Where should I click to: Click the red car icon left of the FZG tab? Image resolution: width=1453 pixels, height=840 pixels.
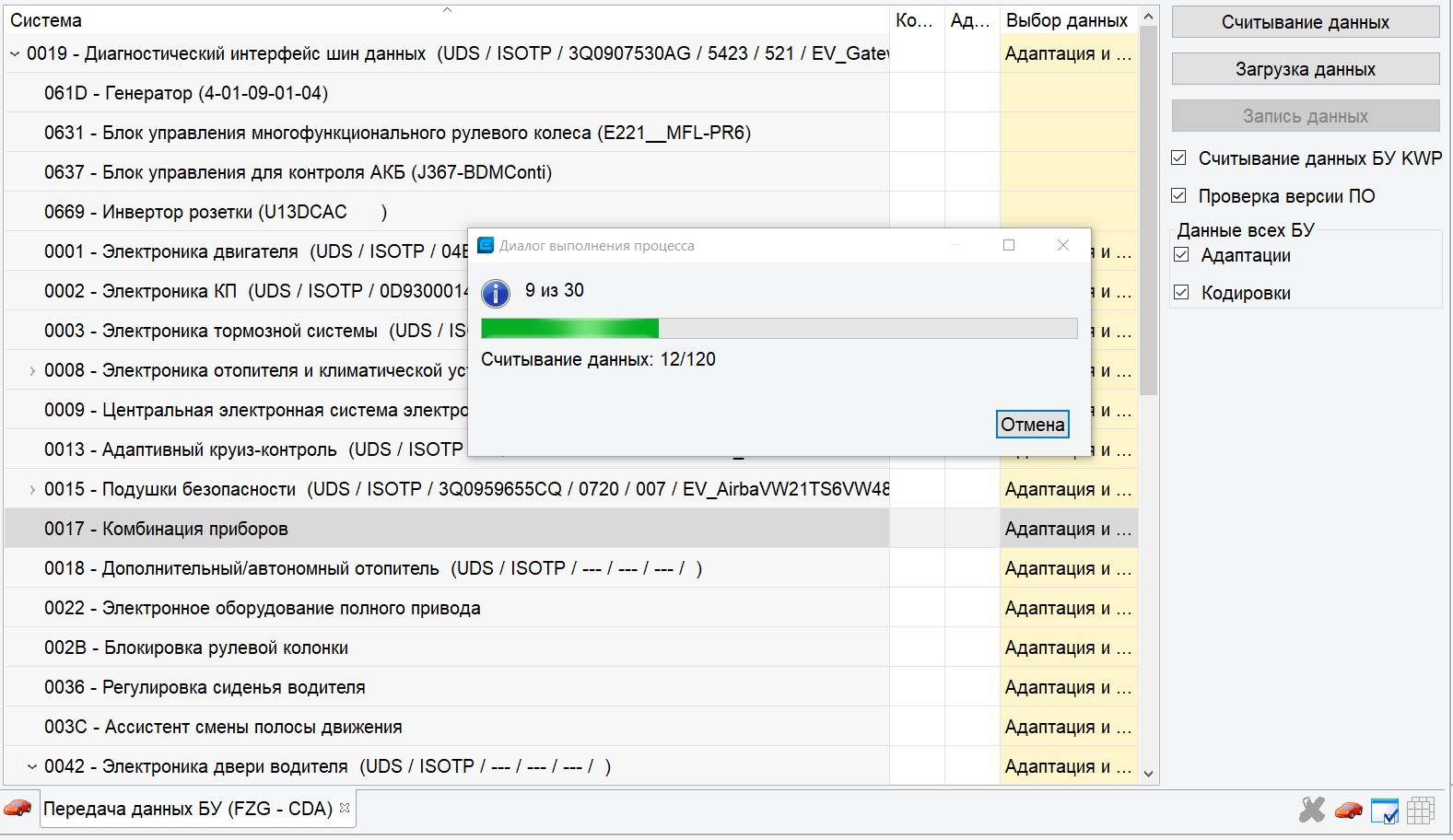point(18,808)
